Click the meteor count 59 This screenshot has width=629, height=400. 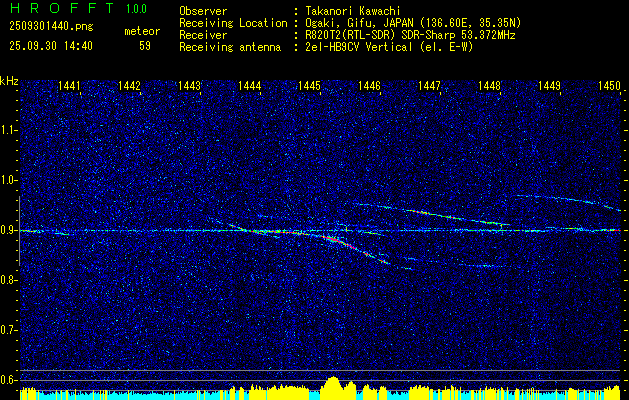click(145, 46)
